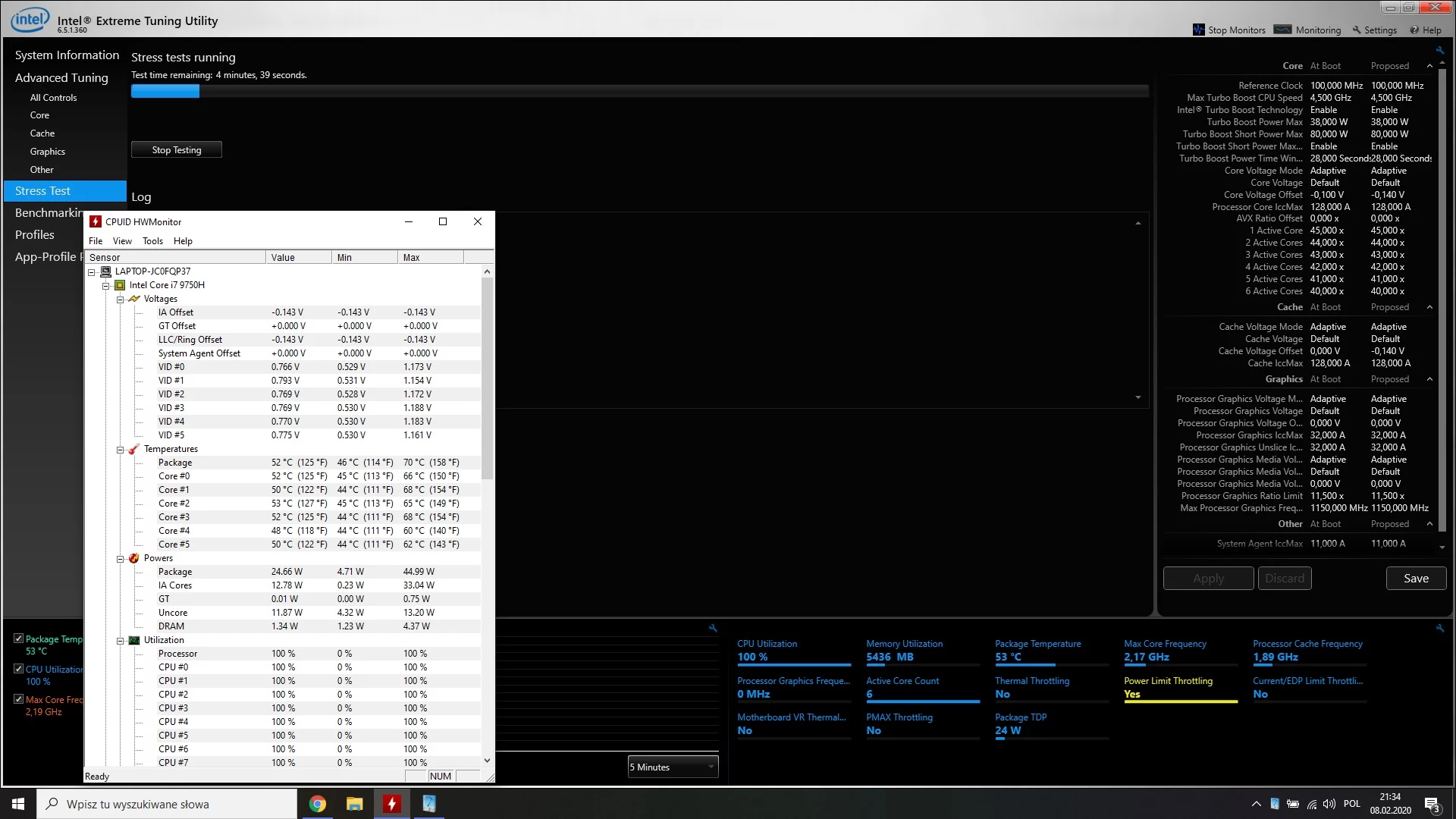
Task: Collapse the Voltages tree node
Action: coord(120,300)
